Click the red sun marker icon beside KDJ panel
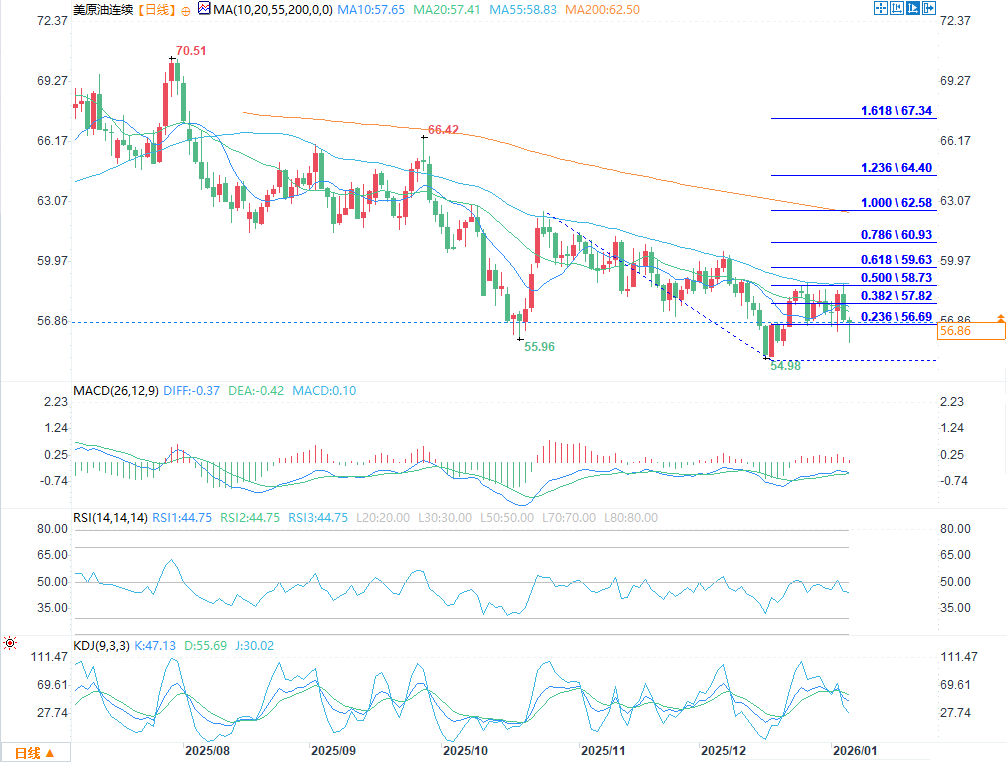 coord(10,643)
